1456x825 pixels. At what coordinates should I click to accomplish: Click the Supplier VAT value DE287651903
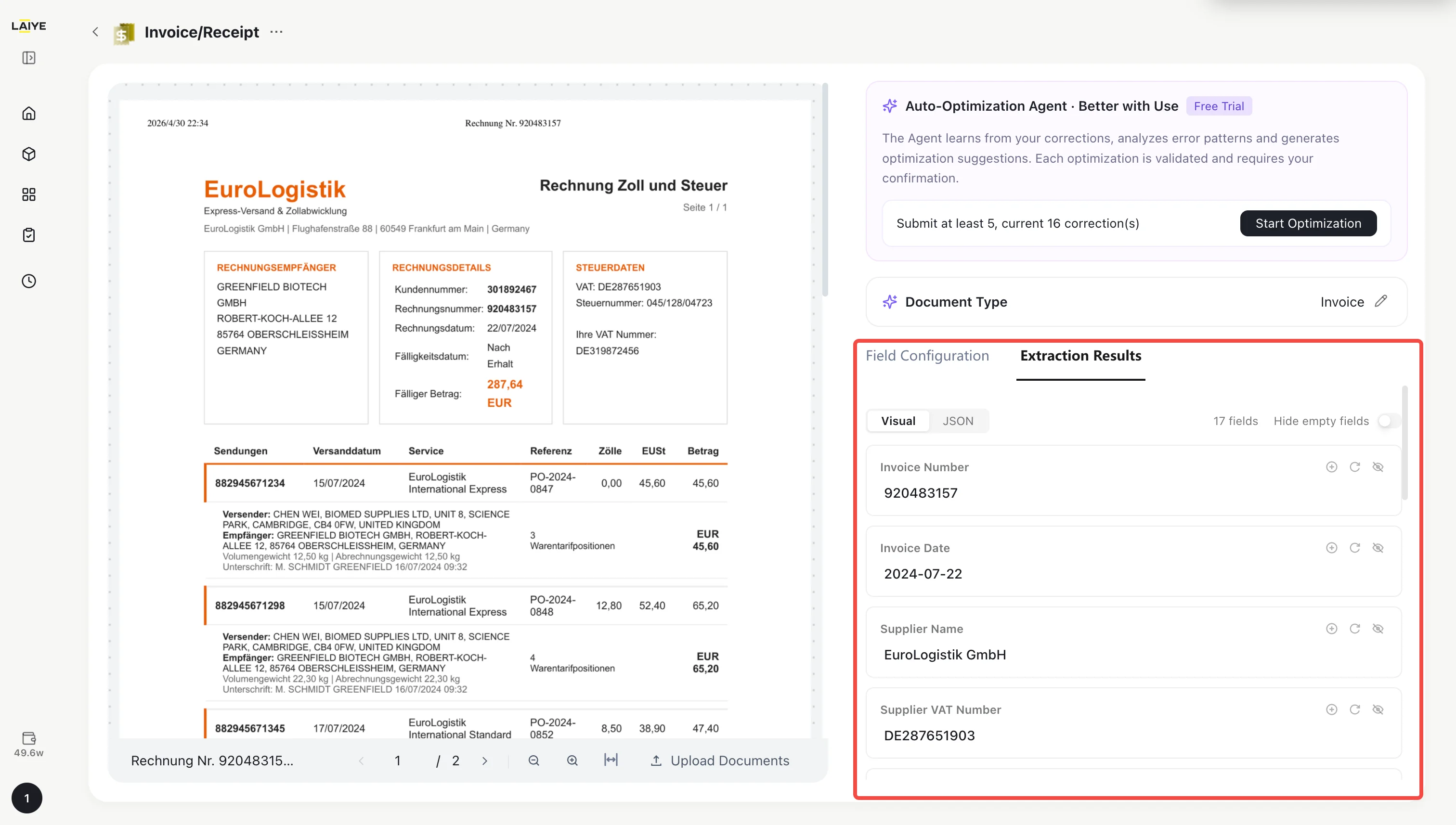[x=929, y=735]
